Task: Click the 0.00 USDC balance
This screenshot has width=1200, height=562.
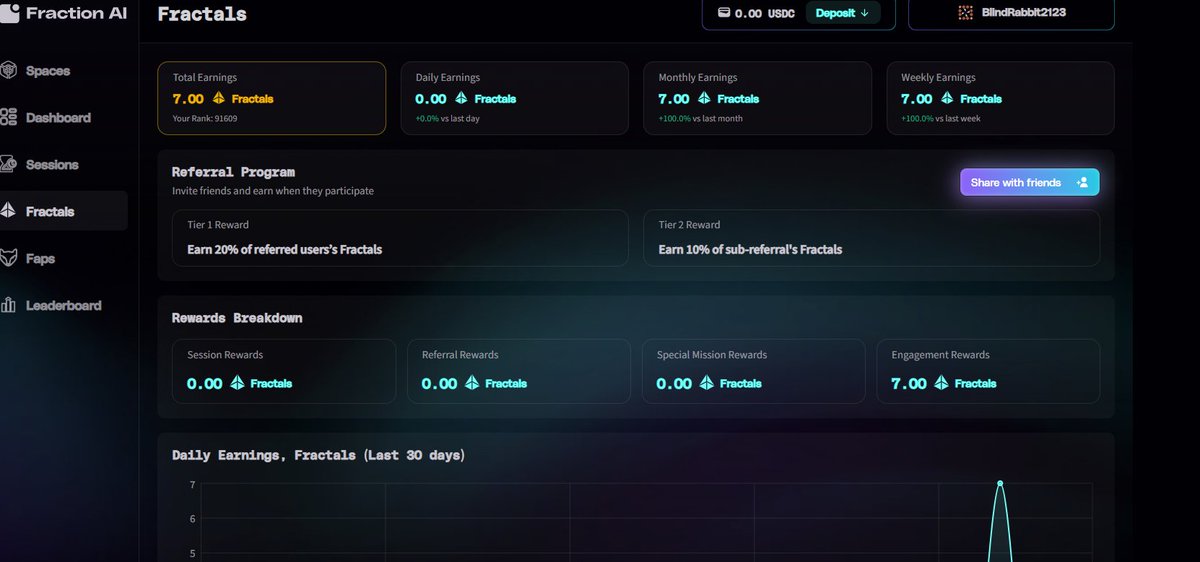Action: click(765, 13)
